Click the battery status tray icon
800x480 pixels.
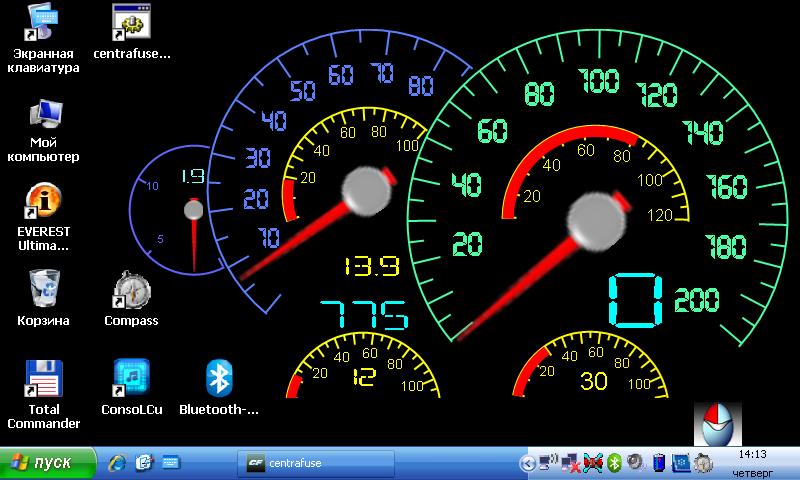coord(658,463)
